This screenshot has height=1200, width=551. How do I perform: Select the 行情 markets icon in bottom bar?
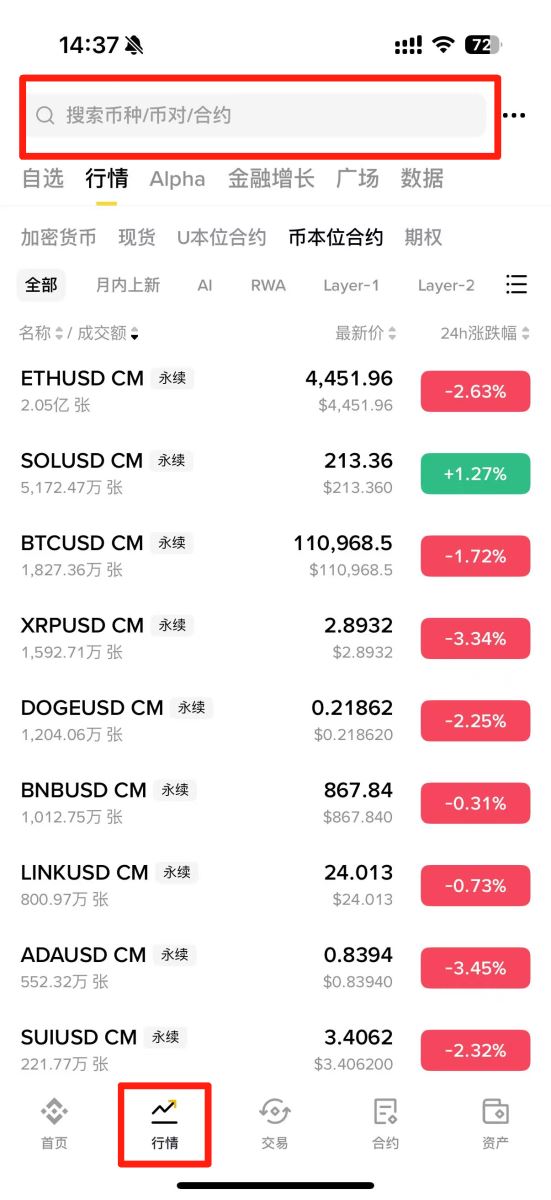coord(164,1124)
